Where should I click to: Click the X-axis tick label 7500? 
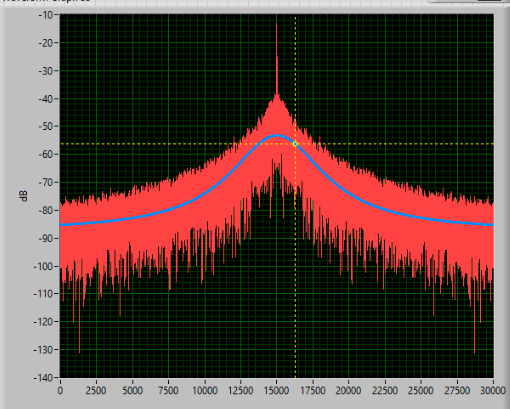(168, 390)
